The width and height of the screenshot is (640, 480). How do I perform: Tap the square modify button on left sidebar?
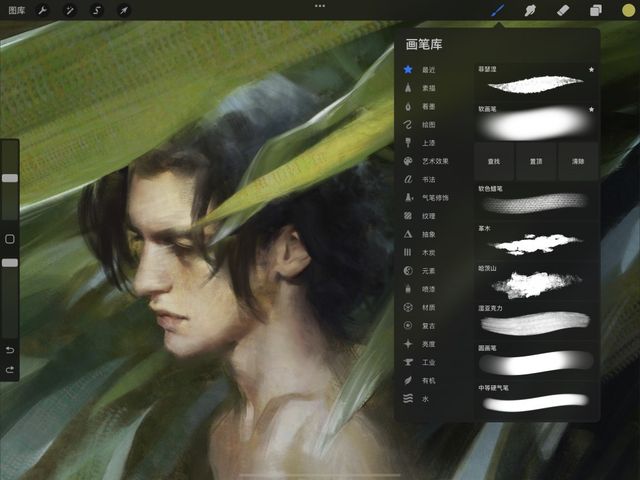coord(10,239)
